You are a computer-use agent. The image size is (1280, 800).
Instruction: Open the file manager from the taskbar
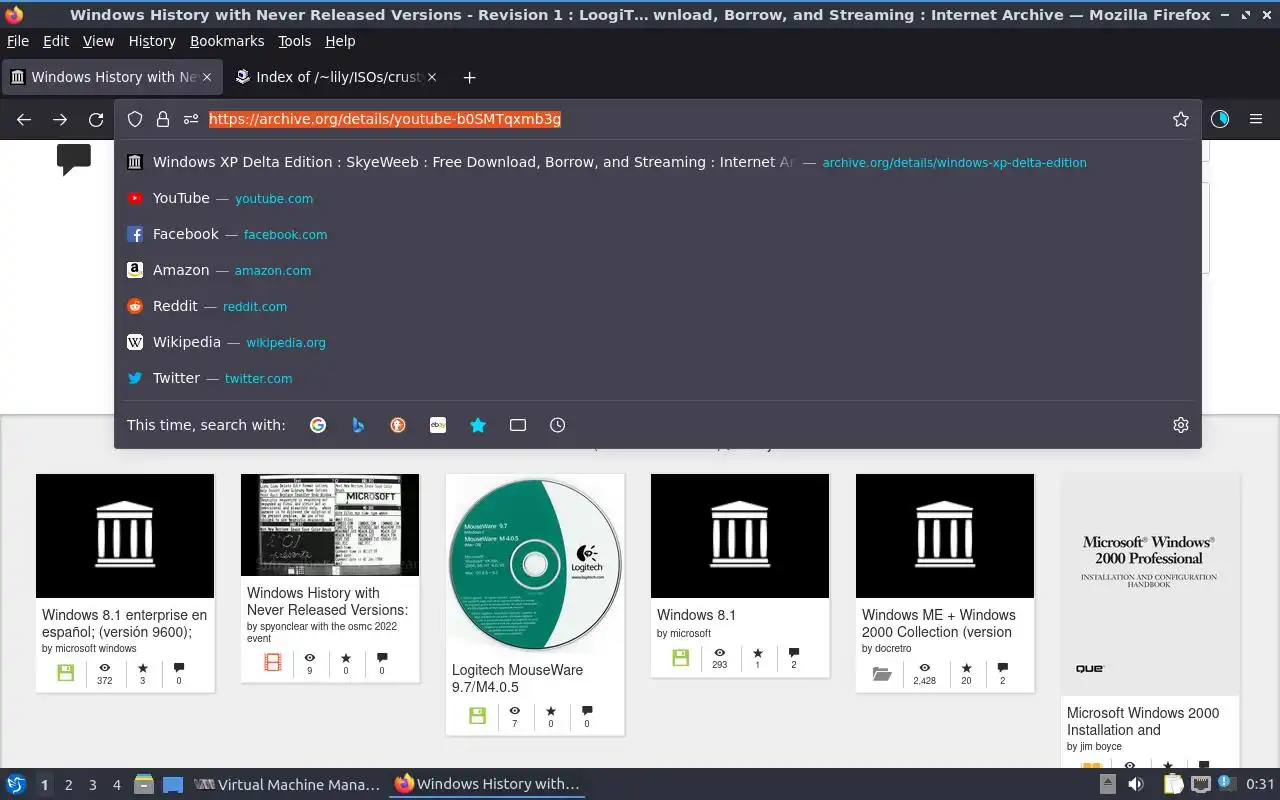click(144, 784)
